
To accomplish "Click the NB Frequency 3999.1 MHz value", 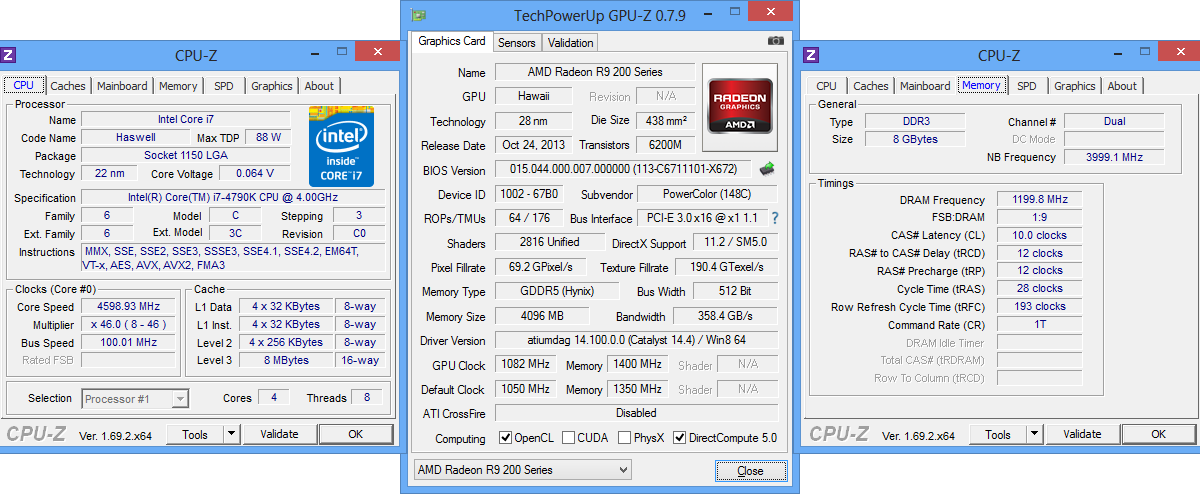I will pos(1114,157).
